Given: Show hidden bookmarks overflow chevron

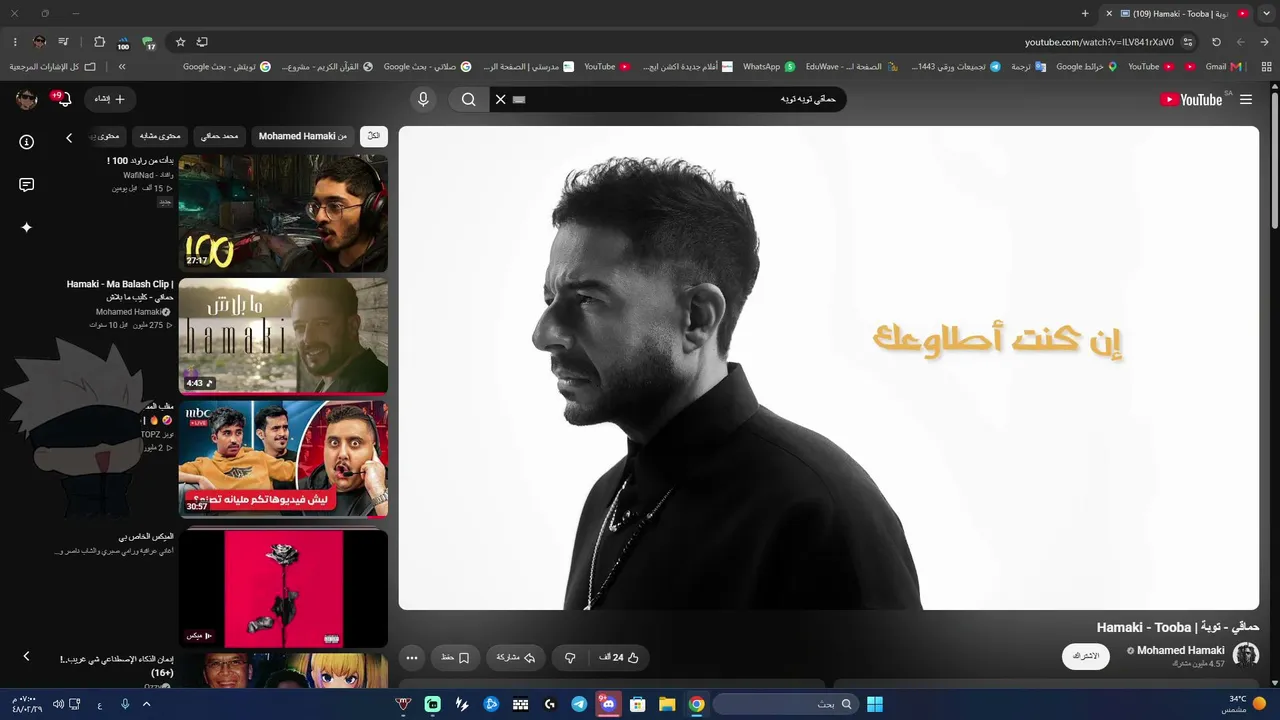Looking at the screenshot, I should 122,67.
